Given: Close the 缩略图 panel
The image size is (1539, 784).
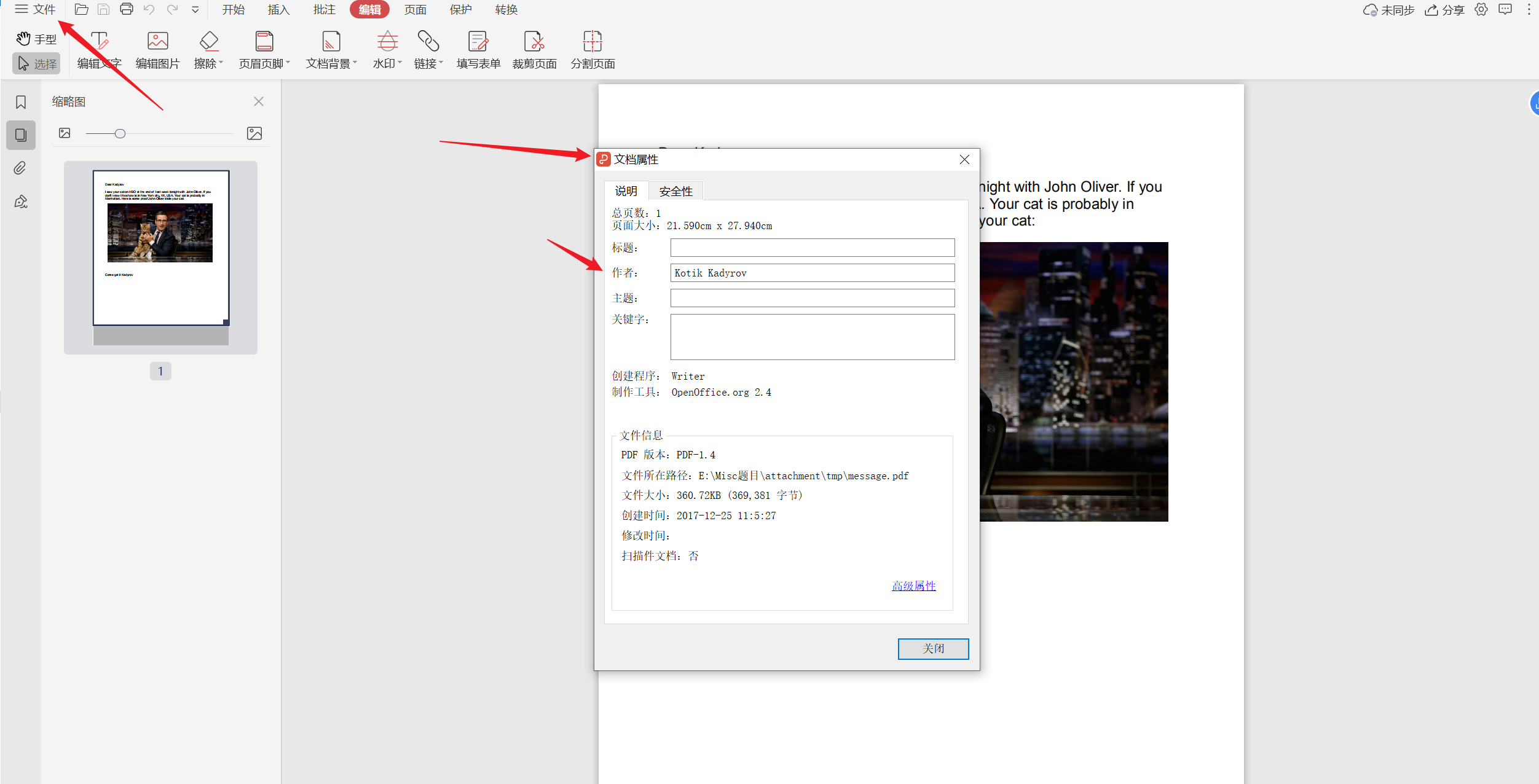Looking at the screenshot, I should [259, 101].
